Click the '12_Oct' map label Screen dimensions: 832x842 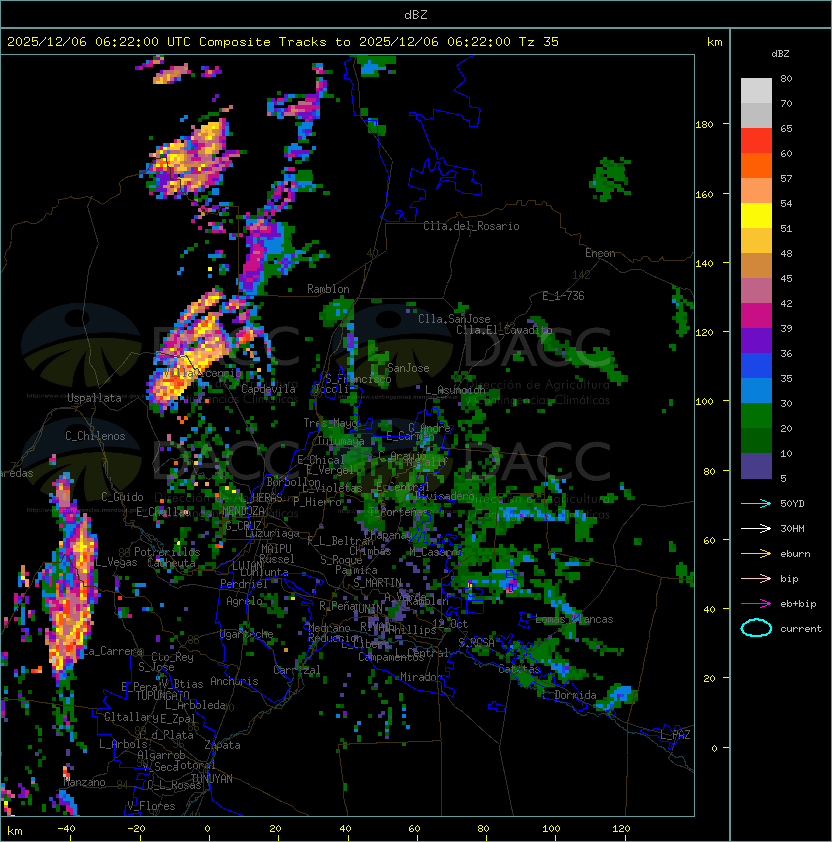pos(450,624)
